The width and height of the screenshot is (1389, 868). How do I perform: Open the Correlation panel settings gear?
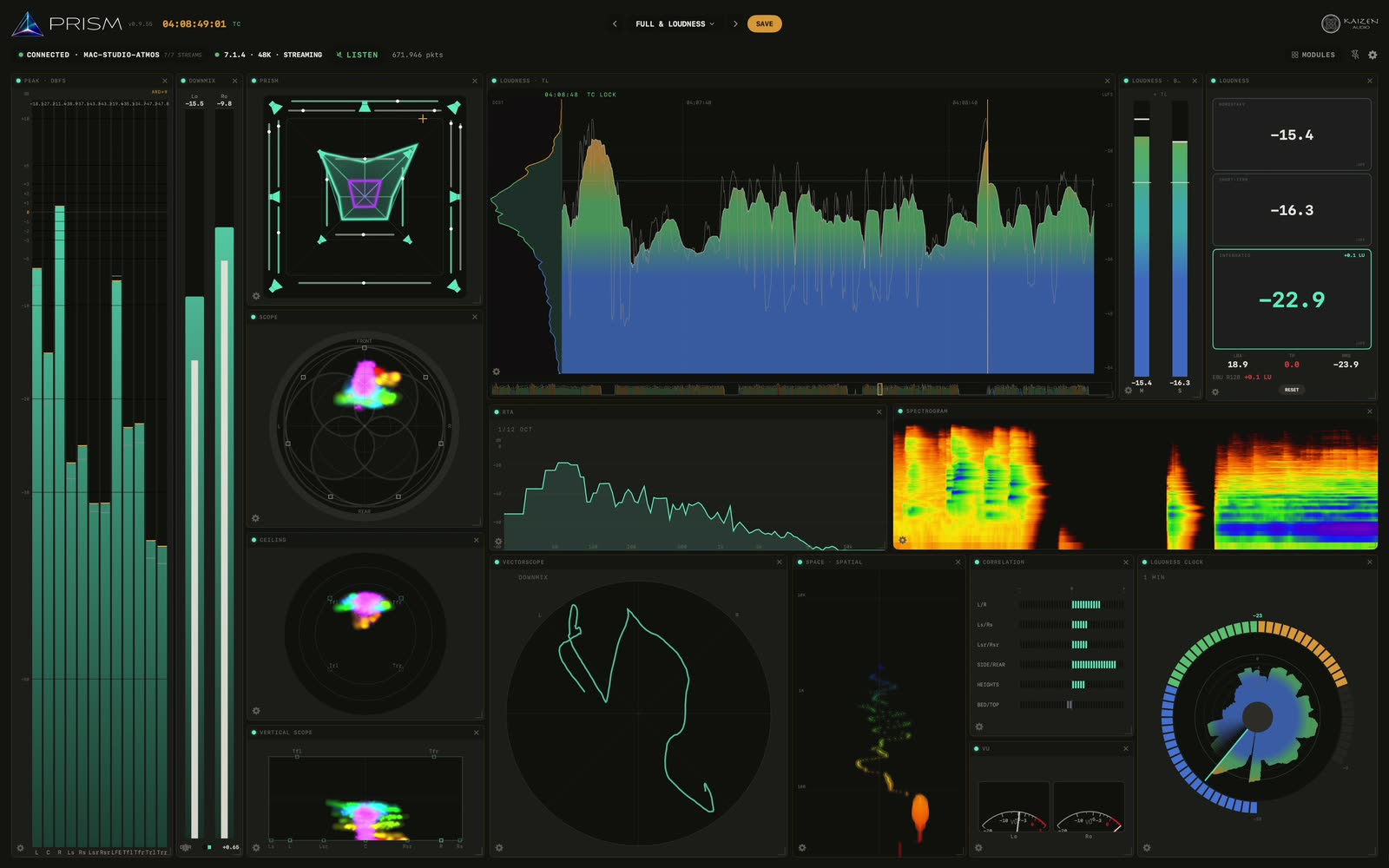pos(979,727)
